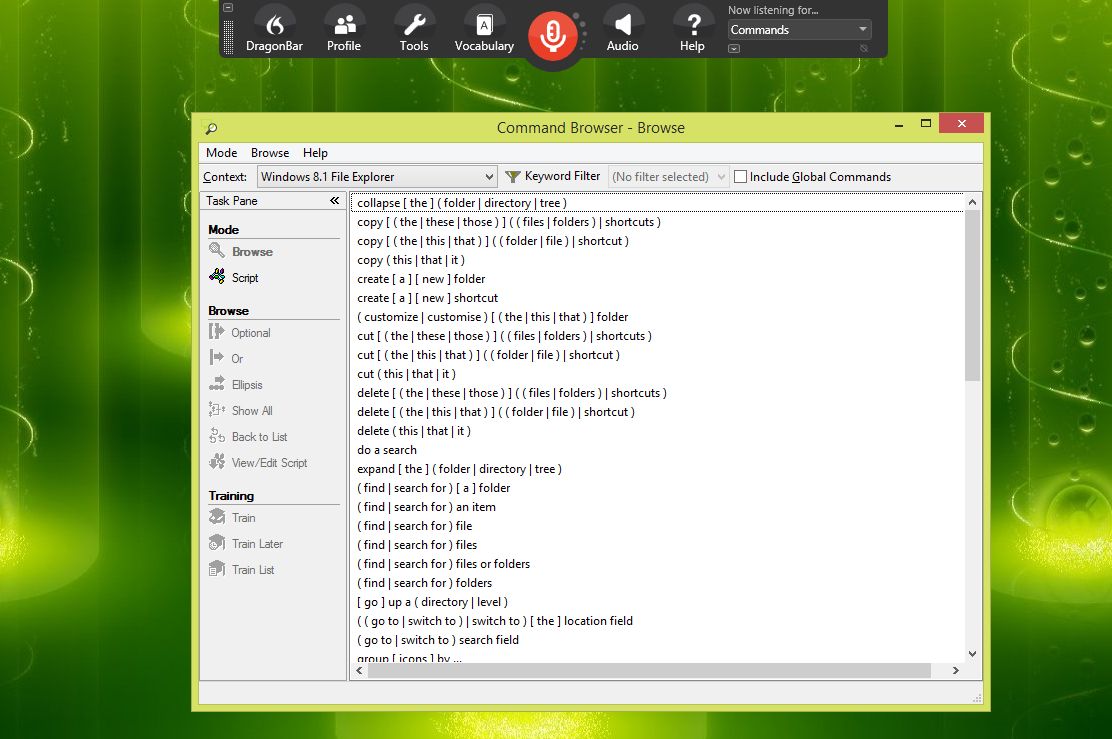Viewport: 1112px width, 739px height.
Task: Enable Include Global Commands checkbox
Action: (x=740, y=177)
